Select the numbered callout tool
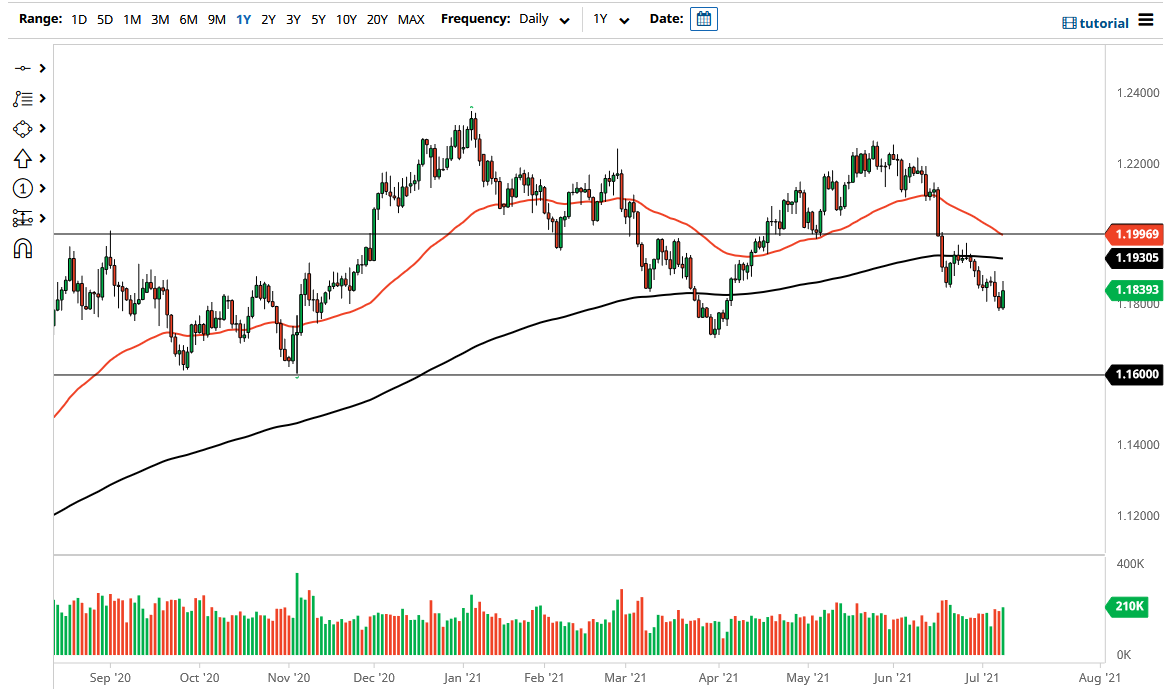The height and width of the screenshot is (693, 1172). pos(24,188)
